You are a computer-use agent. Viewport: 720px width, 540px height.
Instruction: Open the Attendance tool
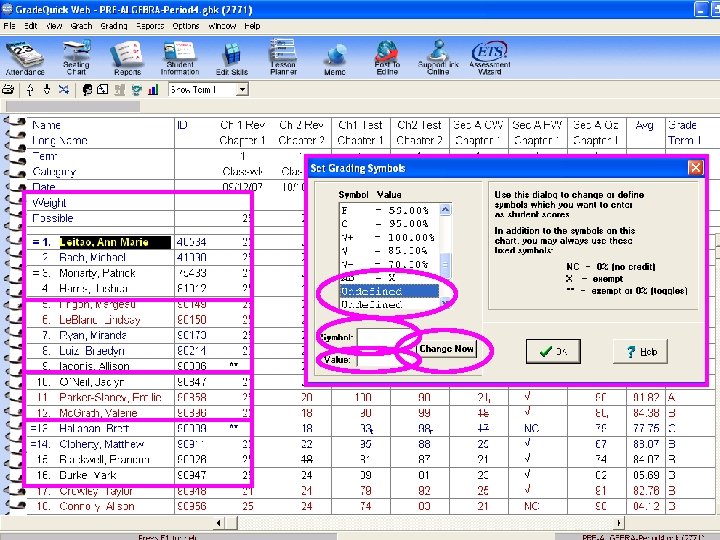(25, 58)
